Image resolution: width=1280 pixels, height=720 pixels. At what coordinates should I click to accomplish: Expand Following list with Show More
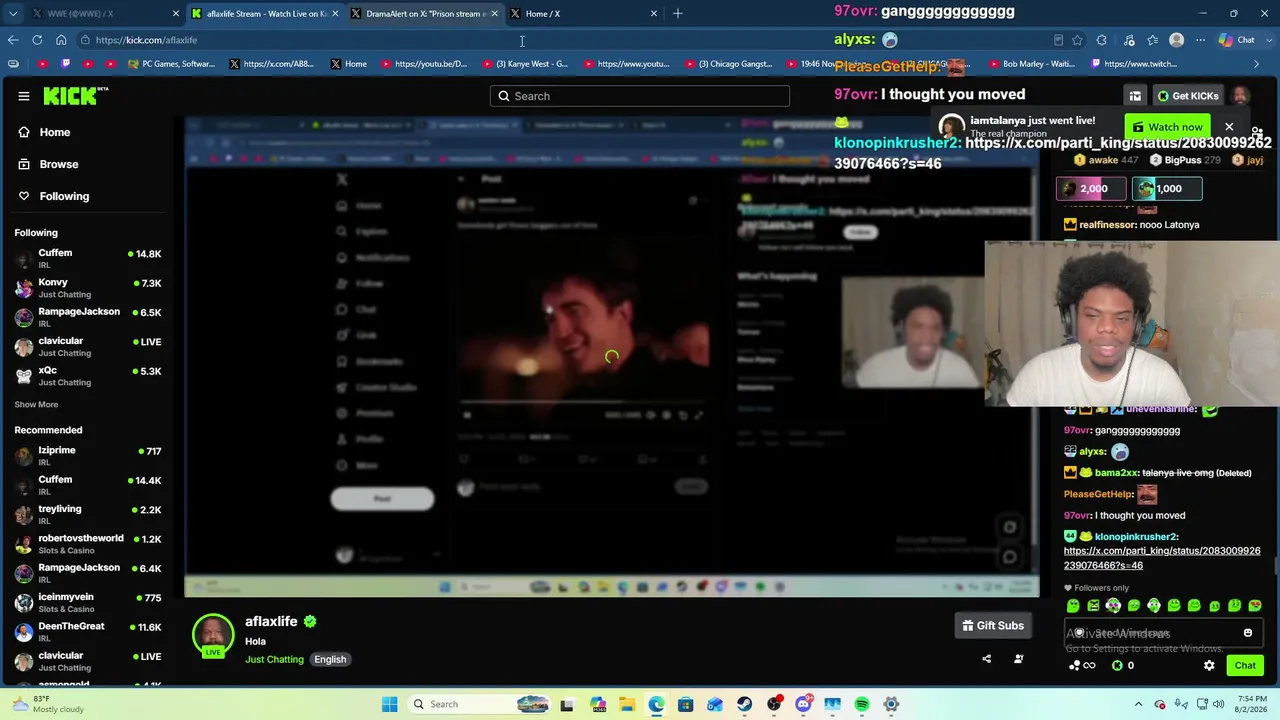[36, 405]
